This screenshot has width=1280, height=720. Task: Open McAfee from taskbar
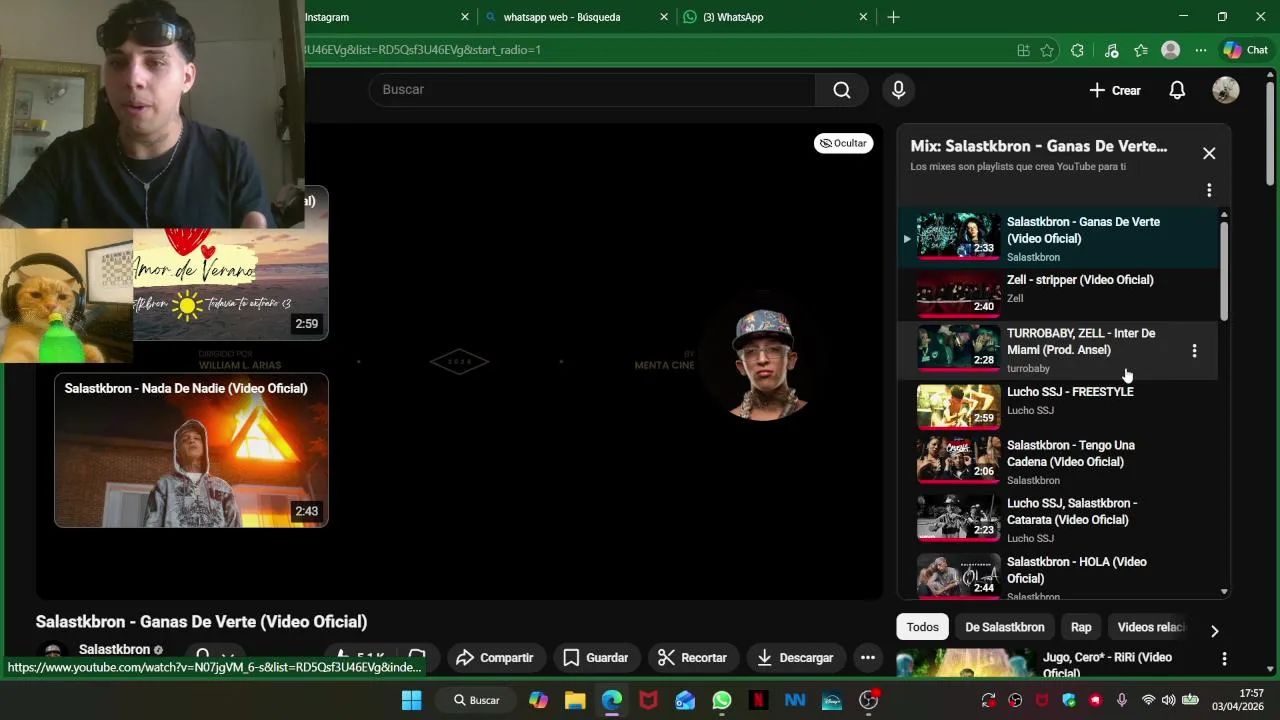pos(648,700)
